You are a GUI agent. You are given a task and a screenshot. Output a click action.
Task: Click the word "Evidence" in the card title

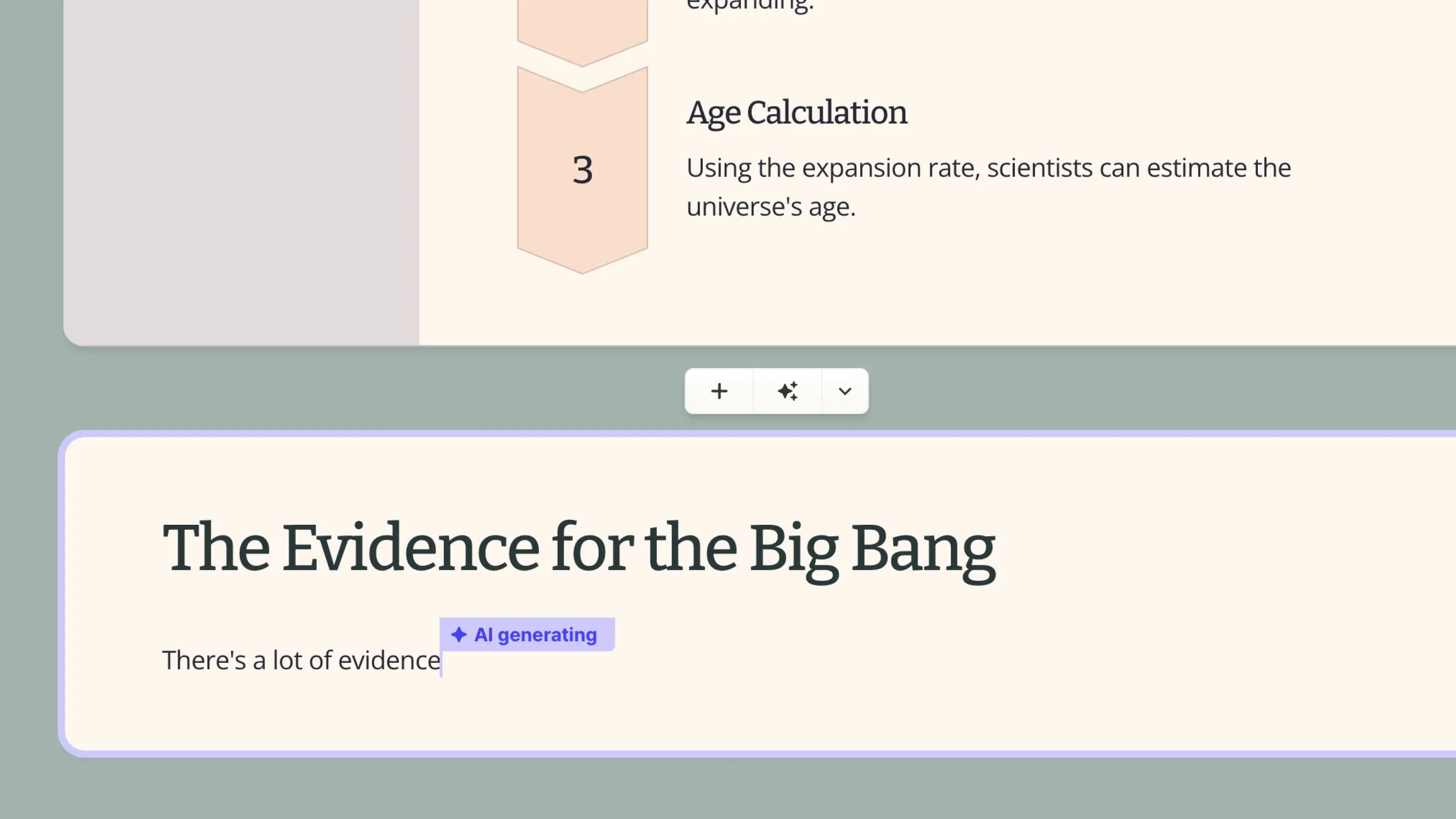tap(411, 548)
